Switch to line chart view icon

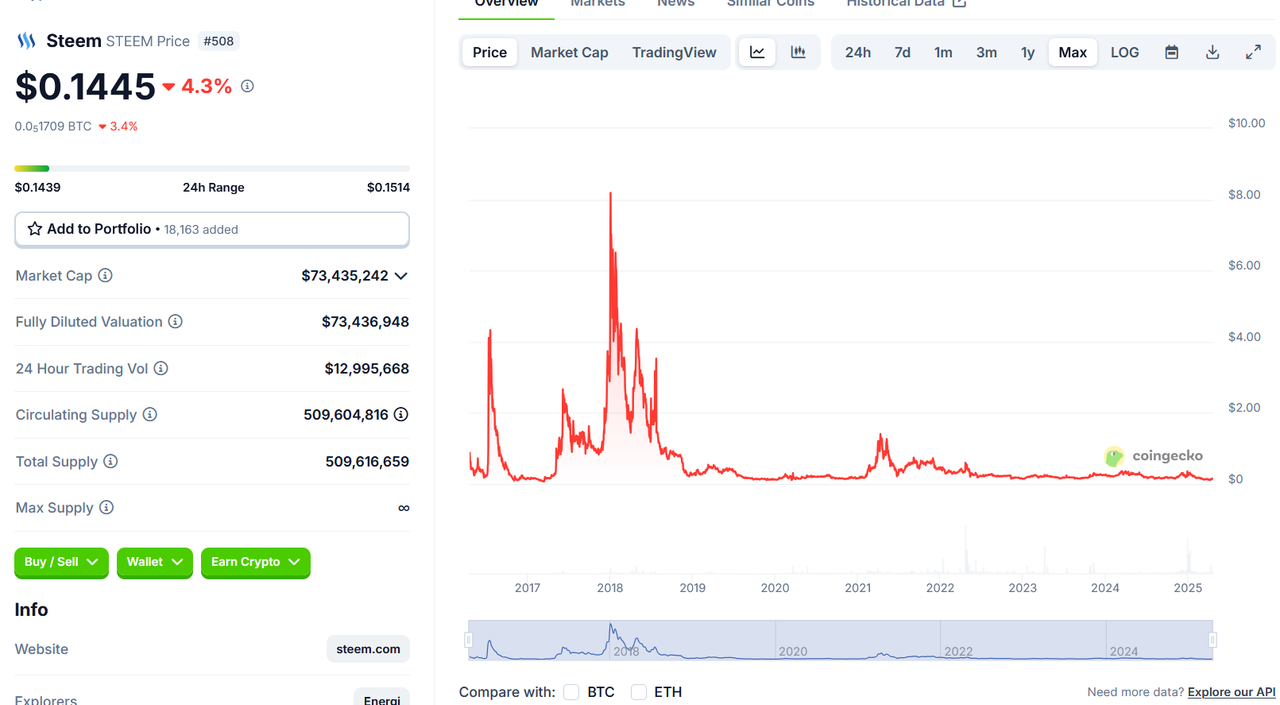[757, 52]
